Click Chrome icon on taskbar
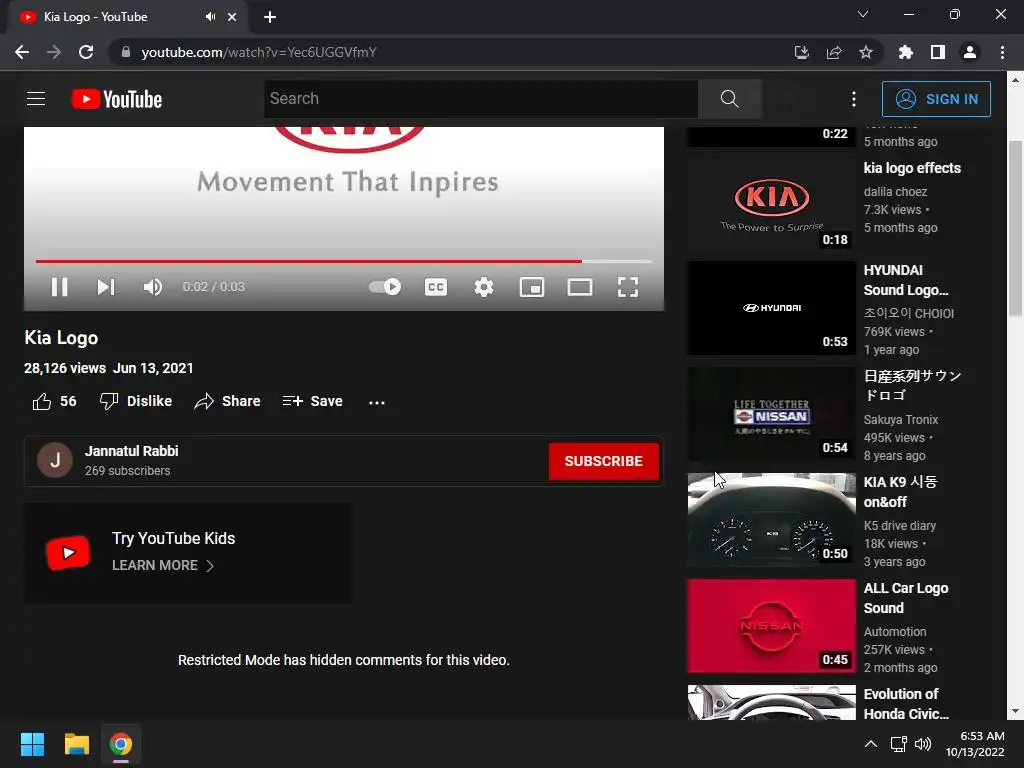 click(x=120, y=744)
